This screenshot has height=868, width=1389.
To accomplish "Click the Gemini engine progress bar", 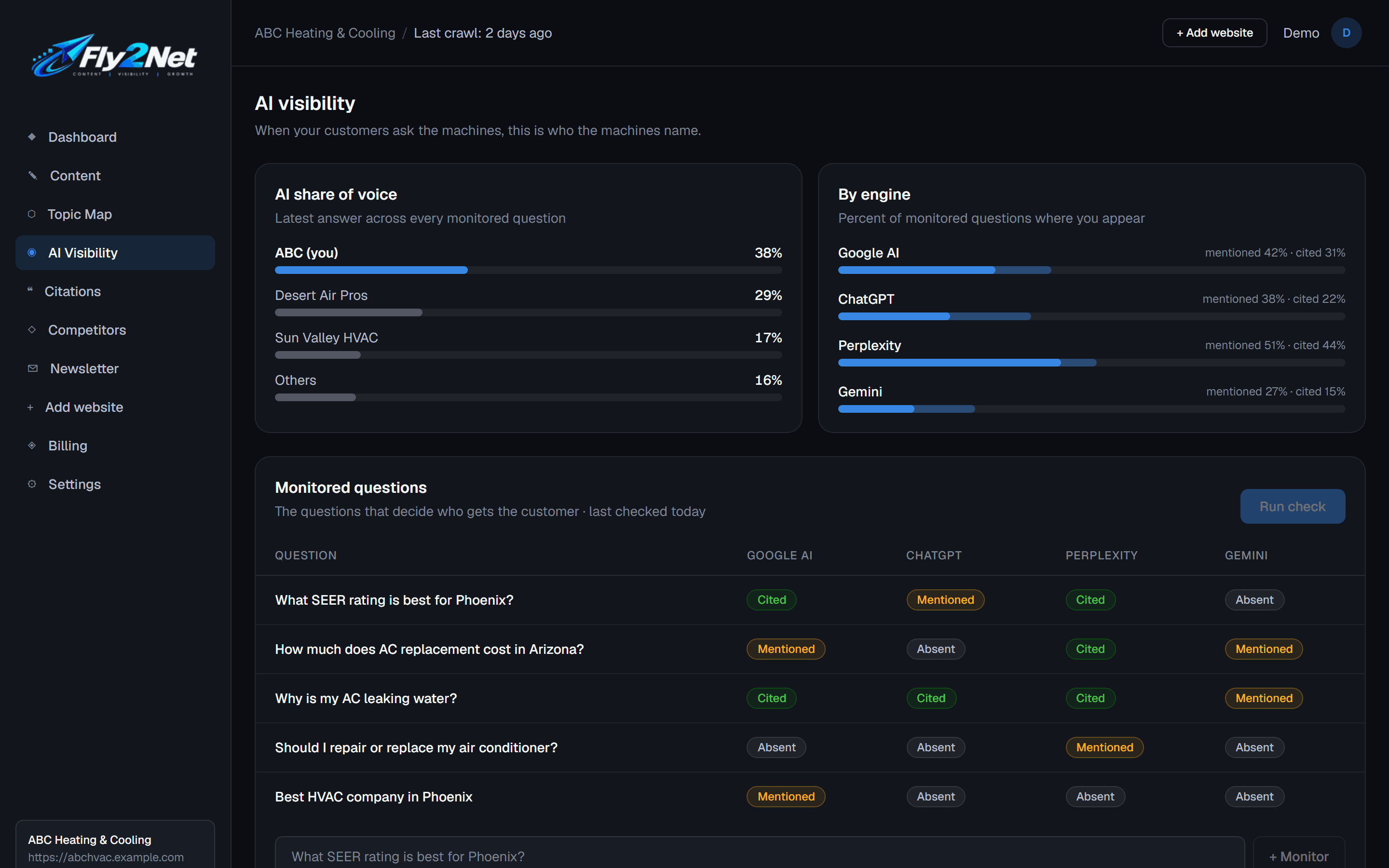I will (1091, 409).
